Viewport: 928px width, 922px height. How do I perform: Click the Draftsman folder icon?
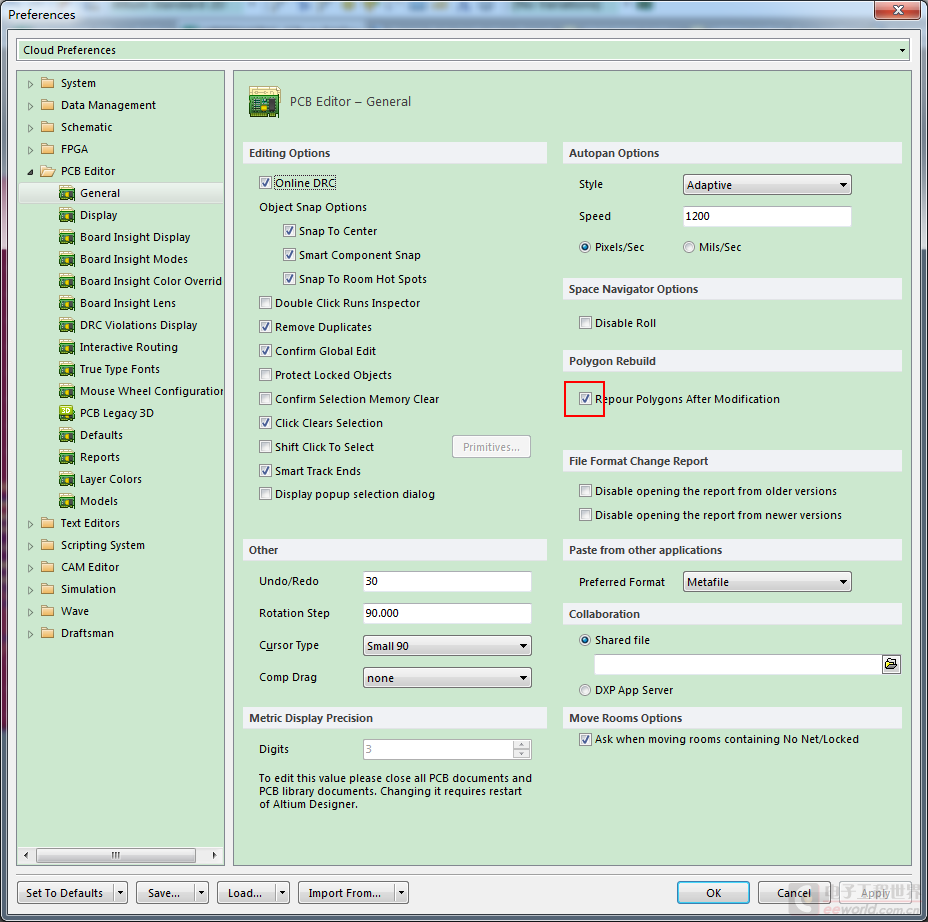tap(47, 633)
